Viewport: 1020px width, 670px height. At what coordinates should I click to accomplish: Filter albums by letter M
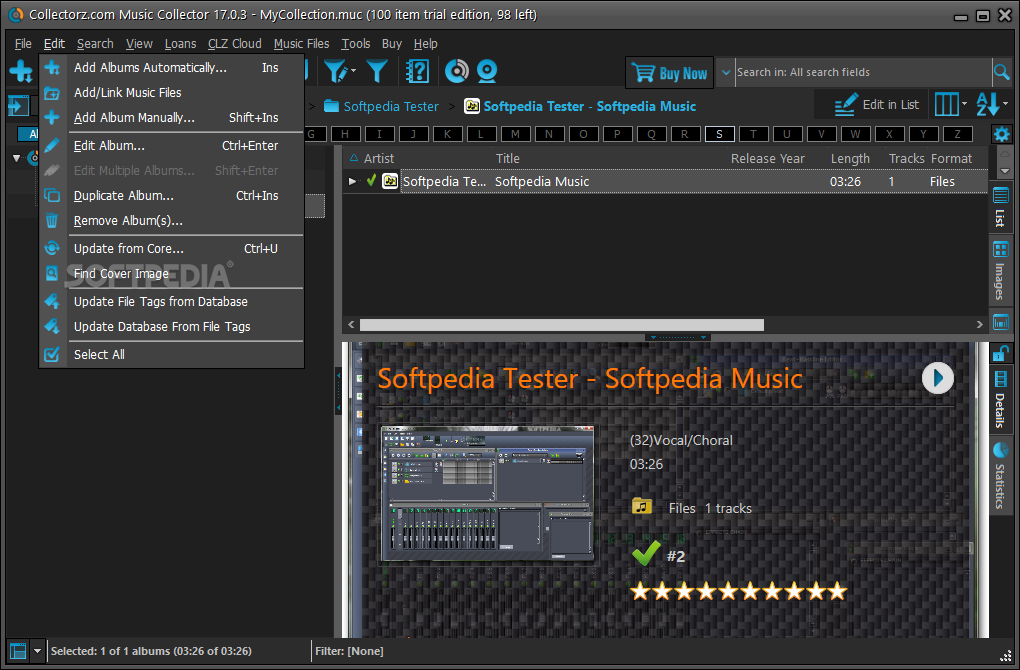[515, 134]
